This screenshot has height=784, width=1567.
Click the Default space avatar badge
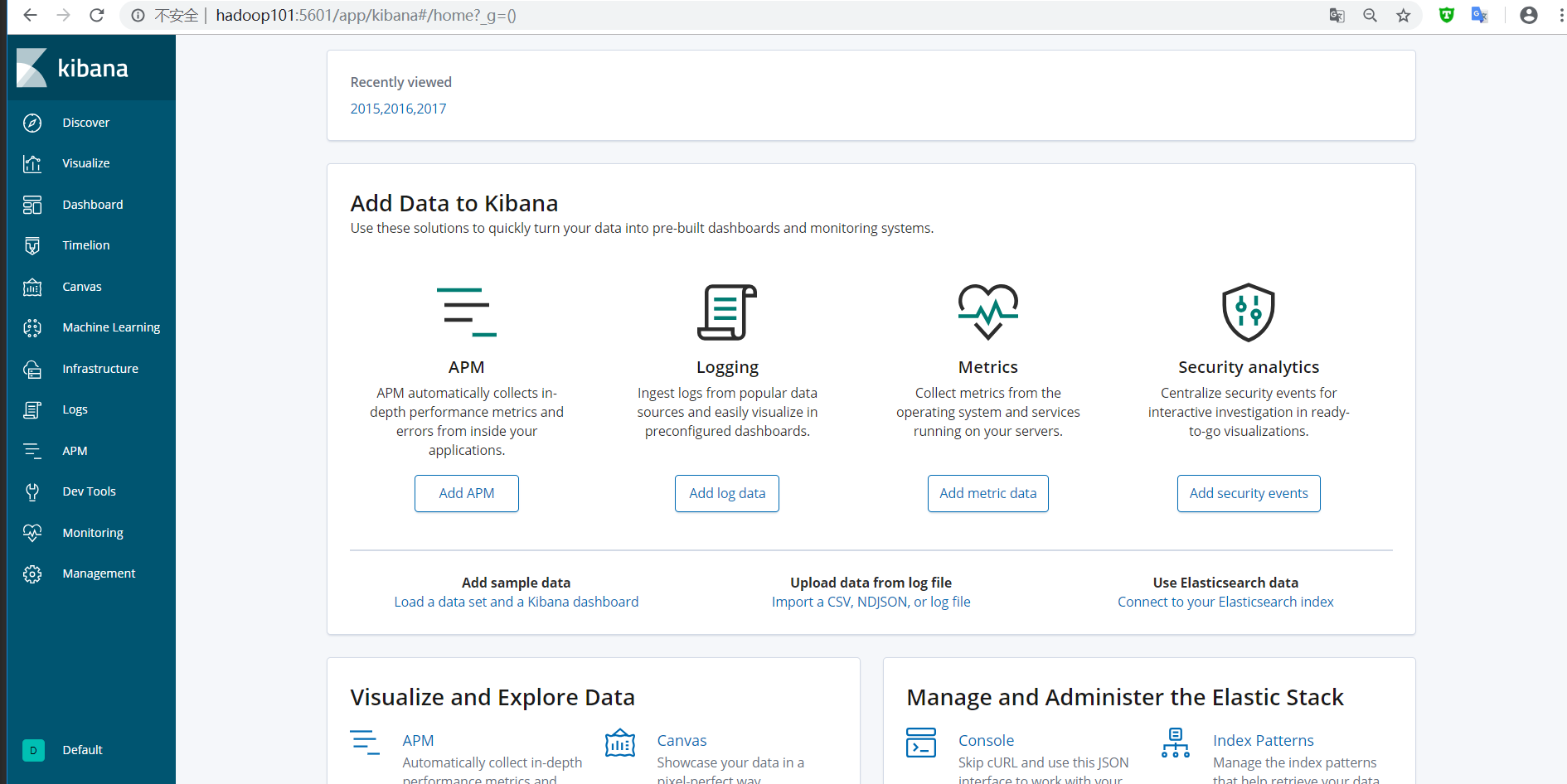coord(33,750)
